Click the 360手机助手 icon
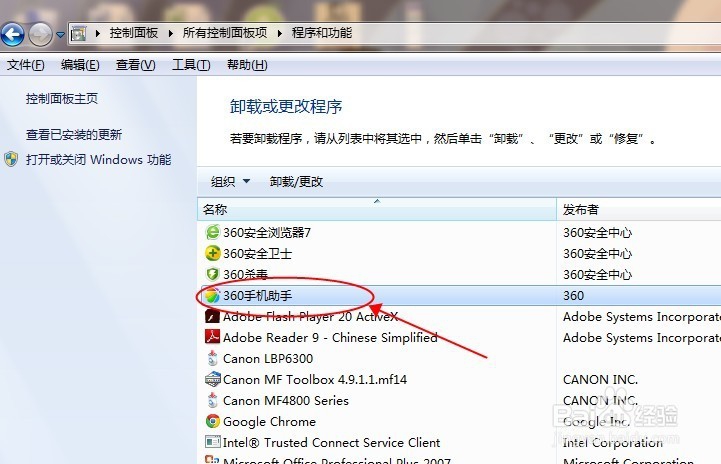 212,296
